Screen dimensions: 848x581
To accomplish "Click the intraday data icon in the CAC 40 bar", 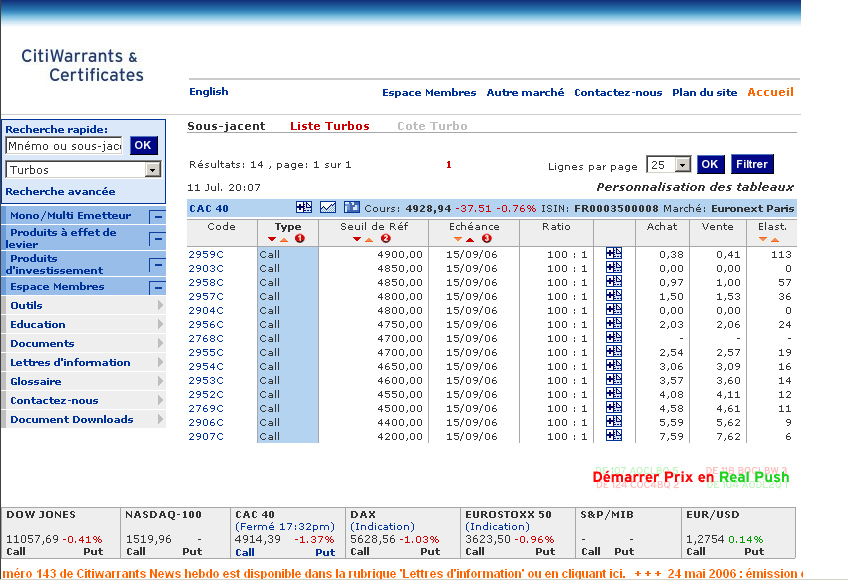I will coord(351,207).
